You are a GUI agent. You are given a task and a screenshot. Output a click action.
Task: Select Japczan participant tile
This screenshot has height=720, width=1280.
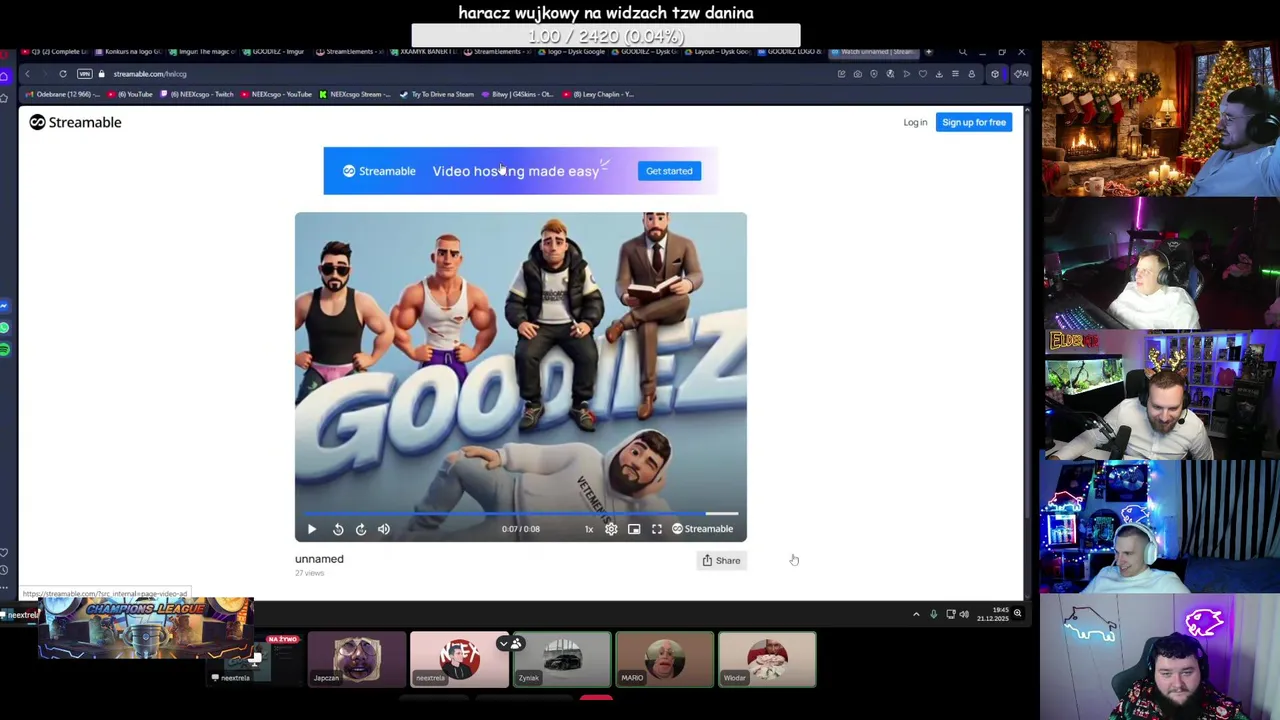[357, 659]
